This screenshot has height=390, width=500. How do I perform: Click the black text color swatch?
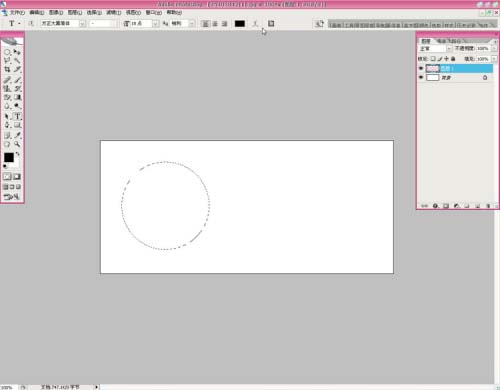click(240, 24)
